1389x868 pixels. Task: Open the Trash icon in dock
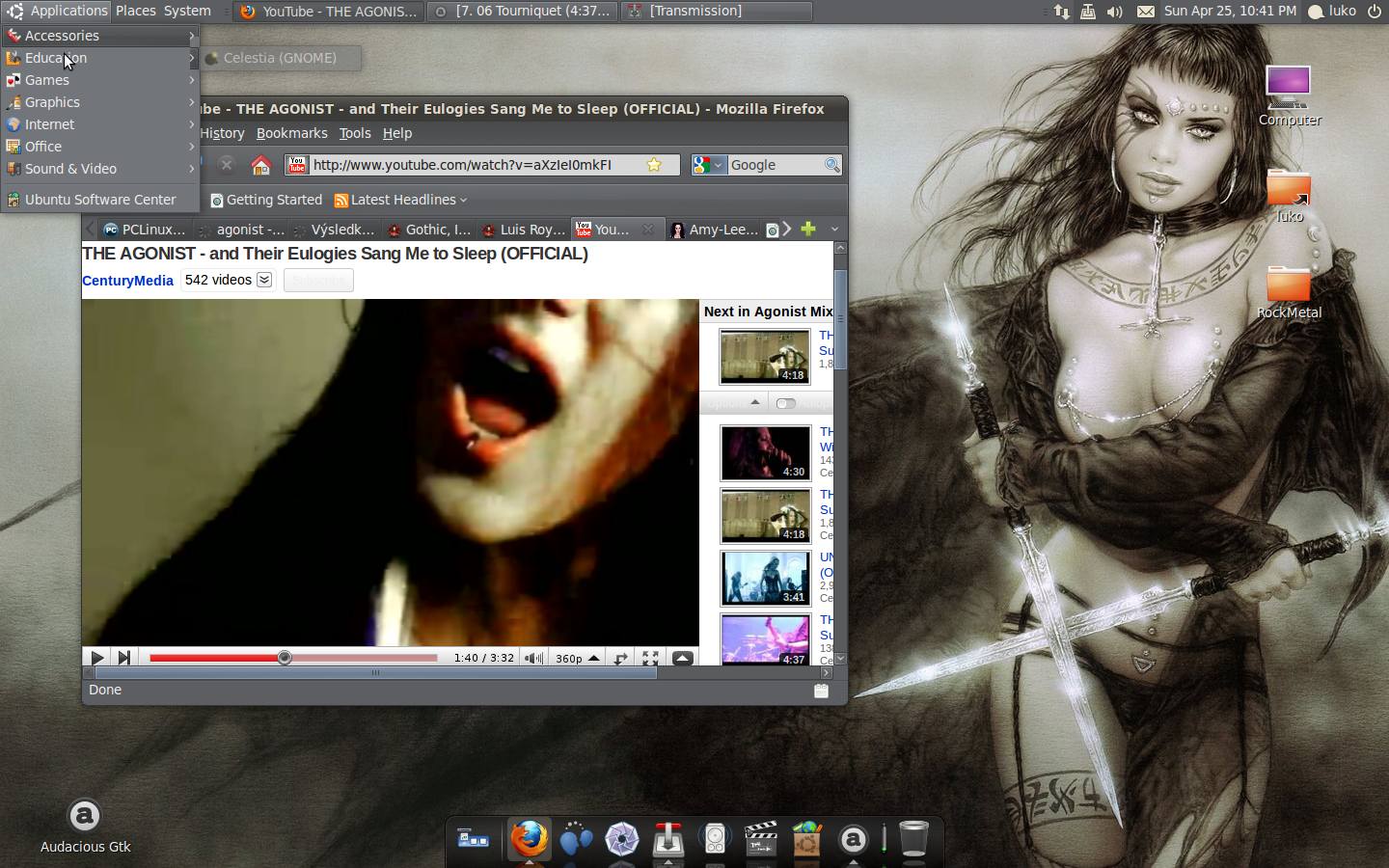[x=913, y=839]
